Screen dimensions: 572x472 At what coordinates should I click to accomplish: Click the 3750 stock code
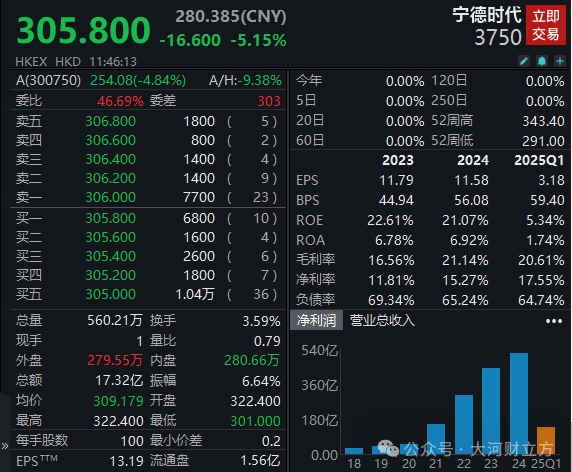[x=498, y=37]
